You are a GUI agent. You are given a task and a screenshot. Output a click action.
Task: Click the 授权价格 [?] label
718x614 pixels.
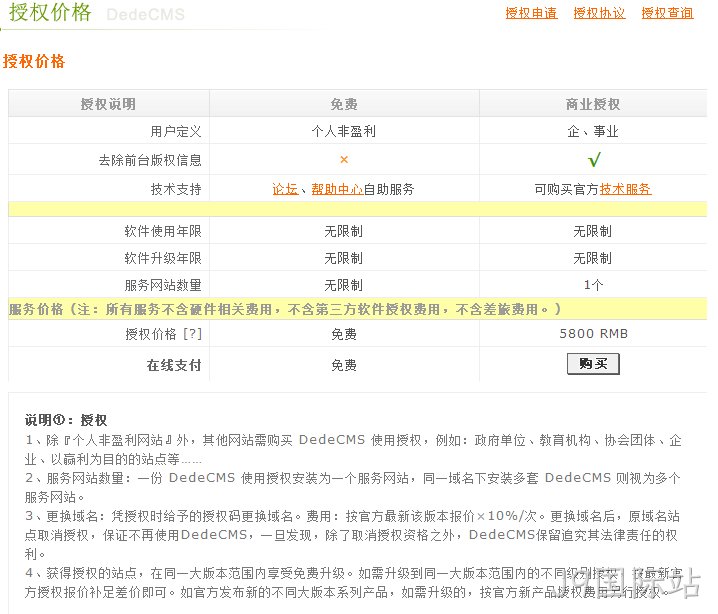coord(163,334)
